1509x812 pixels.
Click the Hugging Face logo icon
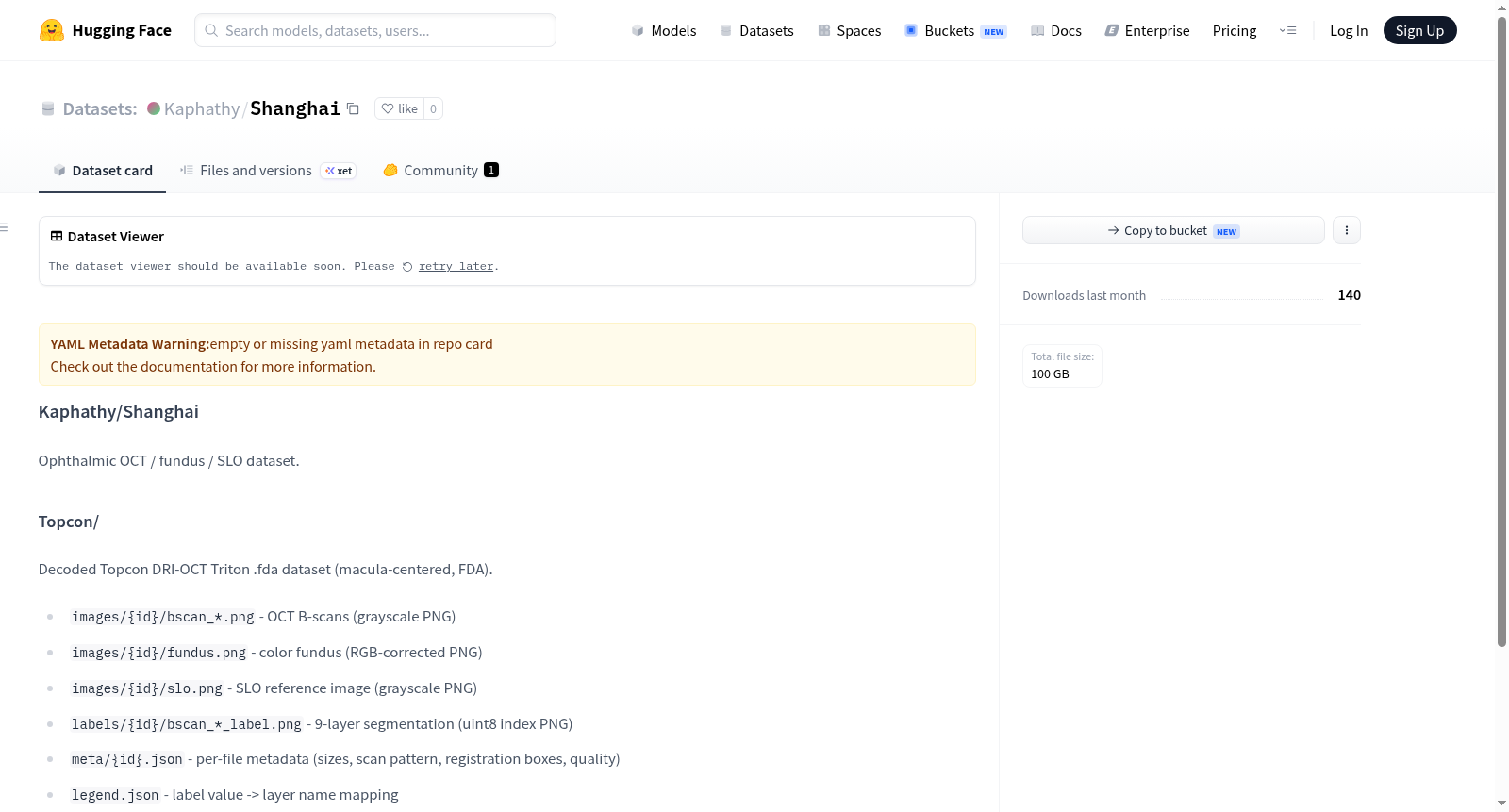52,30
